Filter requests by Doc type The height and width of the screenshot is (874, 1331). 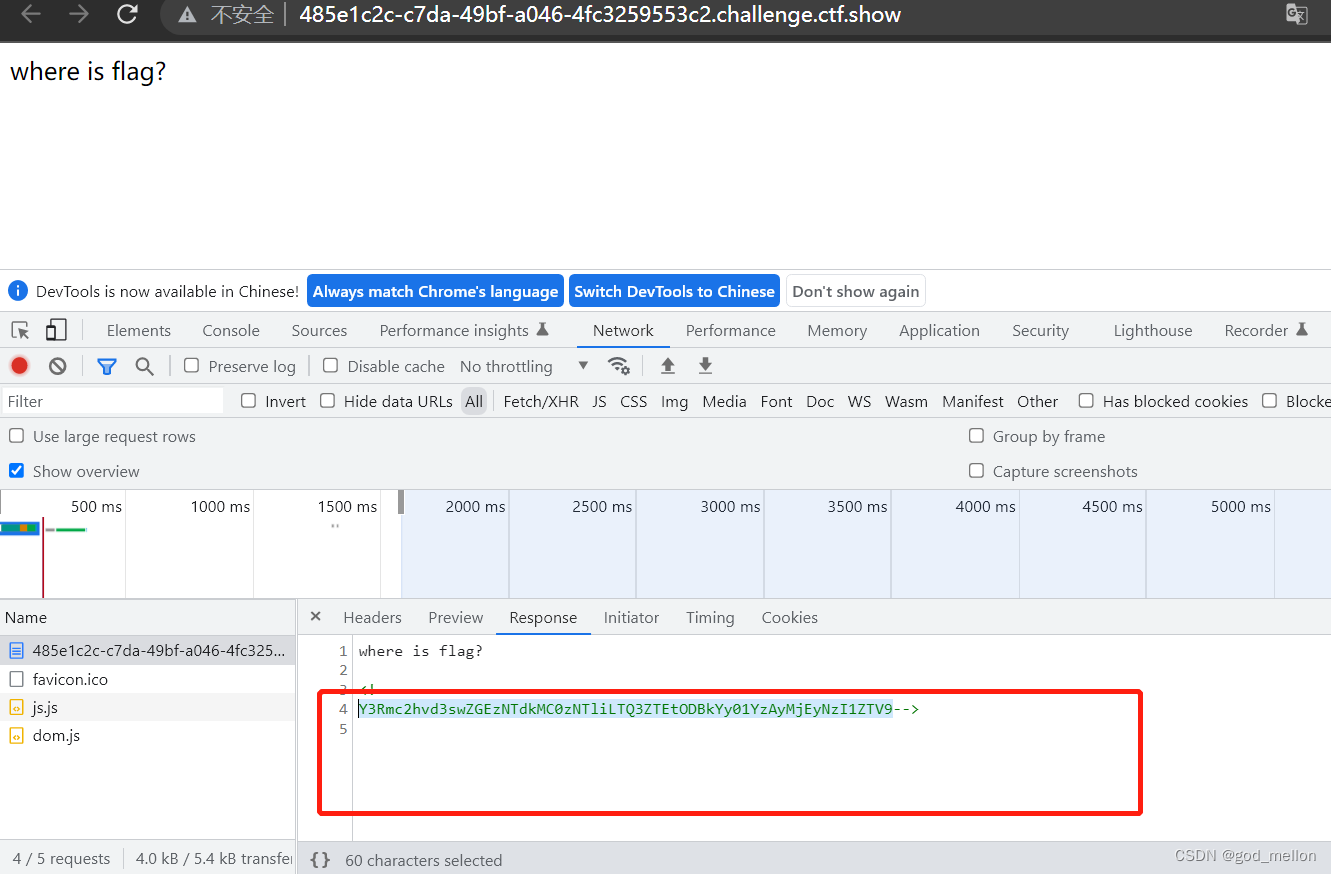click(820, 401)
